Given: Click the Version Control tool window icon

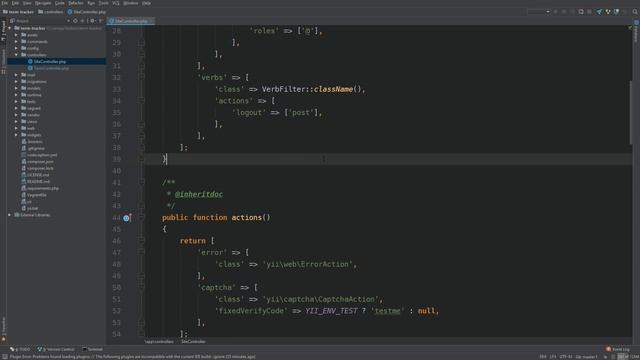Looking at the screenshot, I should (40, 349).
